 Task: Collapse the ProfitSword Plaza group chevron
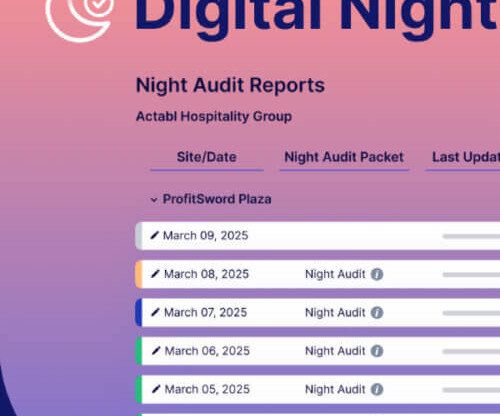click(x=154, y=200)
